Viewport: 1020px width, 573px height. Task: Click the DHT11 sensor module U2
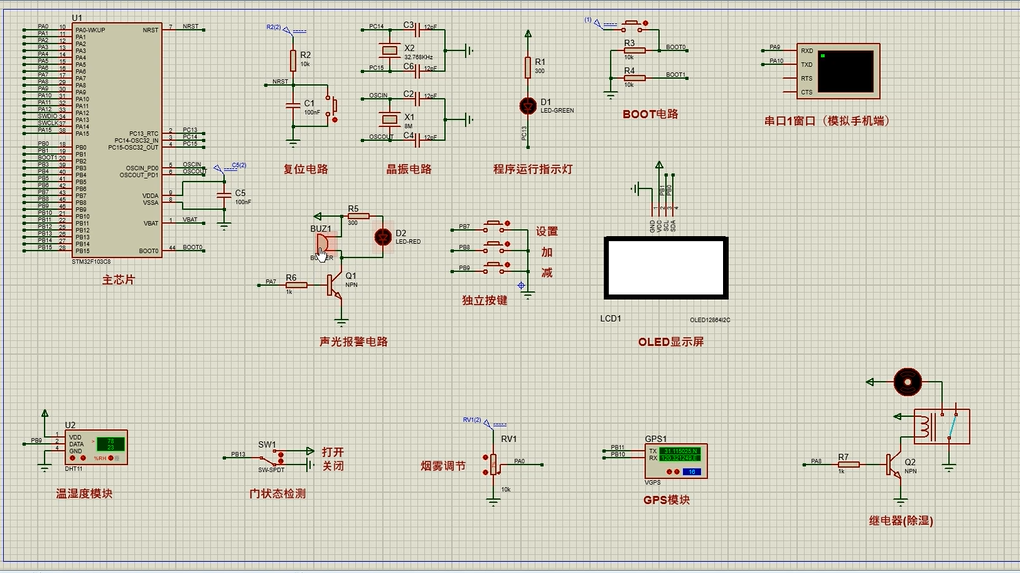(95, 447)
